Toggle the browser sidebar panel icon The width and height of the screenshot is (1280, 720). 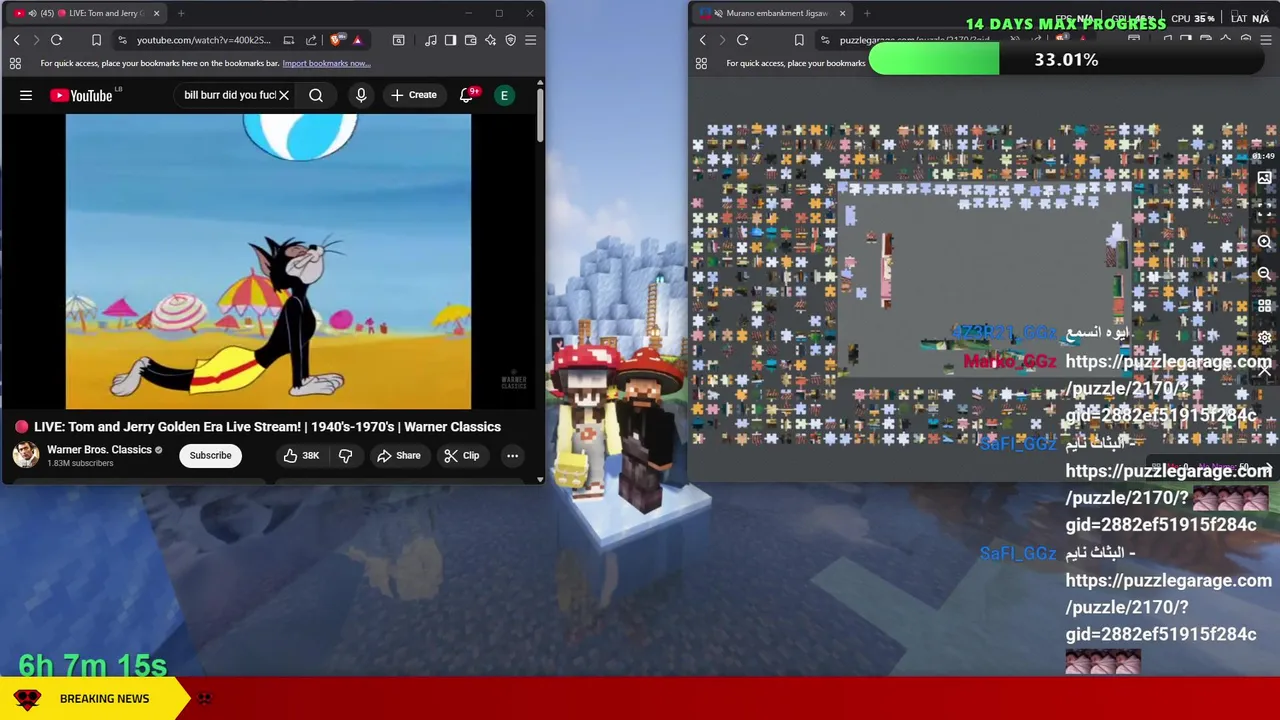(x=450, y=40)
